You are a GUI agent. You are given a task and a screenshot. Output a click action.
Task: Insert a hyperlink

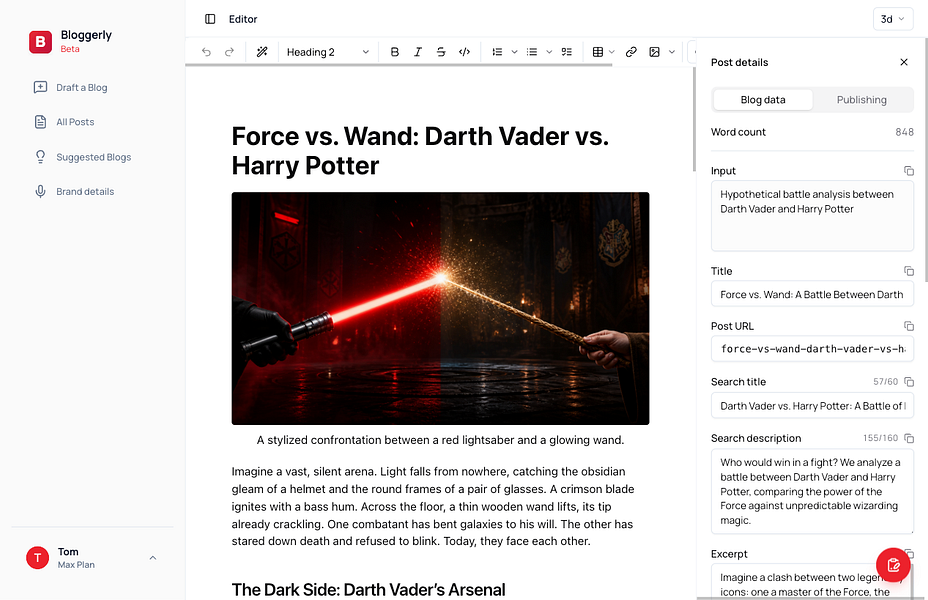[x=631, y=52]
